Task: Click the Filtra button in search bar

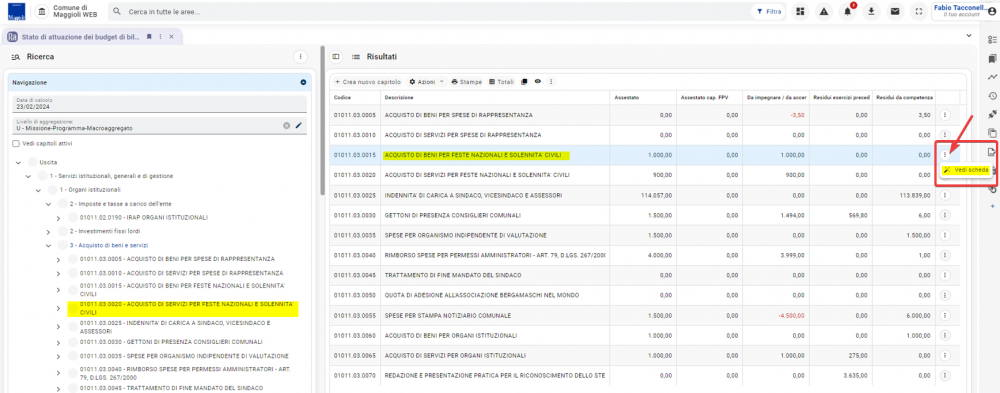Action: tap(768, 11)
